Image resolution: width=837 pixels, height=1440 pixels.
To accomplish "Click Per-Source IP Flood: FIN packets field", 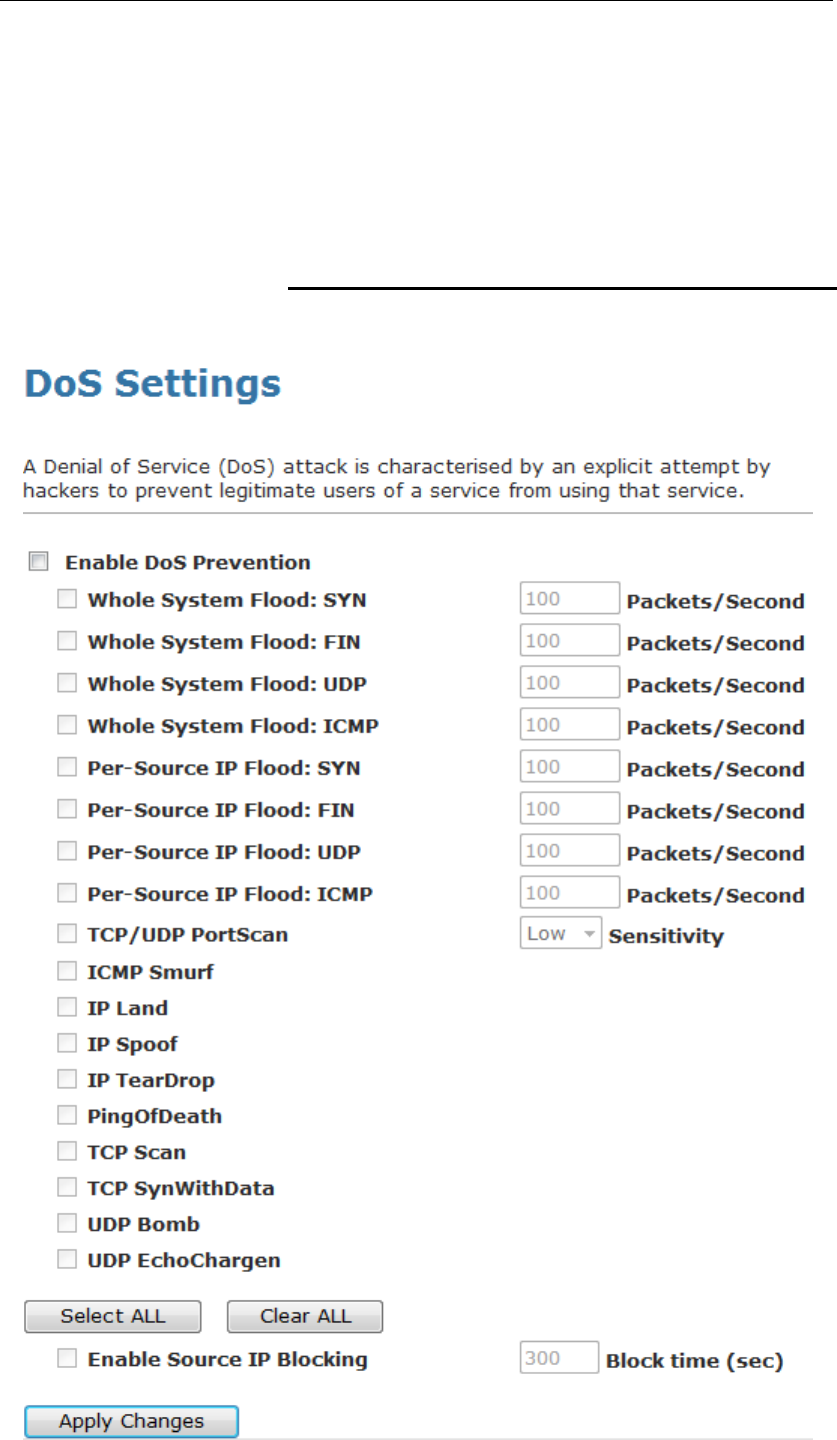I will [x=569, y=810].
